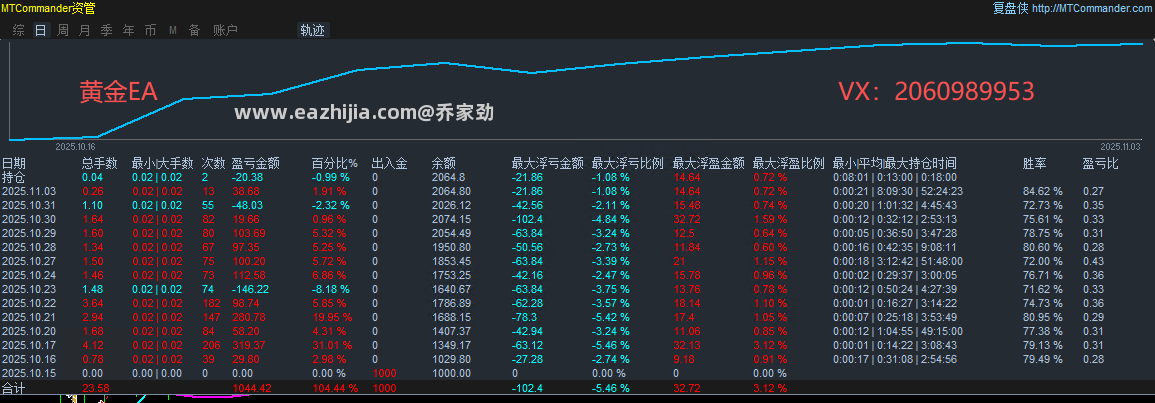Image resolution: width=1155 pixels, height=403 pixels.
Task: Click the 23.58 total lots cell
Action: 95,388
